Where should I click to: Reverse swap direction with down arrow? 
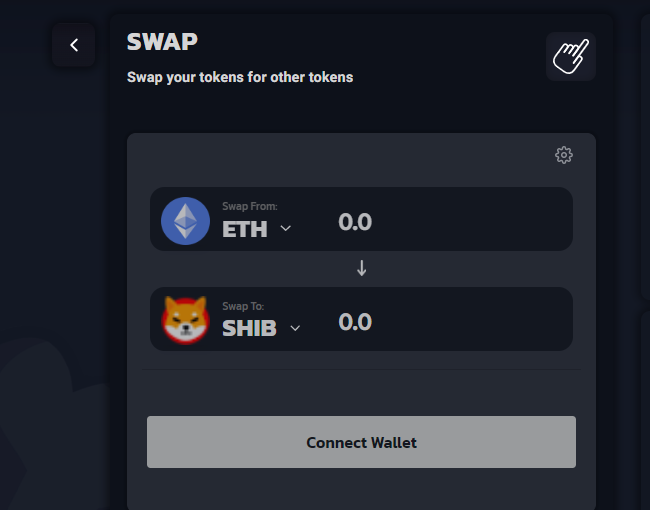point(361,268)
